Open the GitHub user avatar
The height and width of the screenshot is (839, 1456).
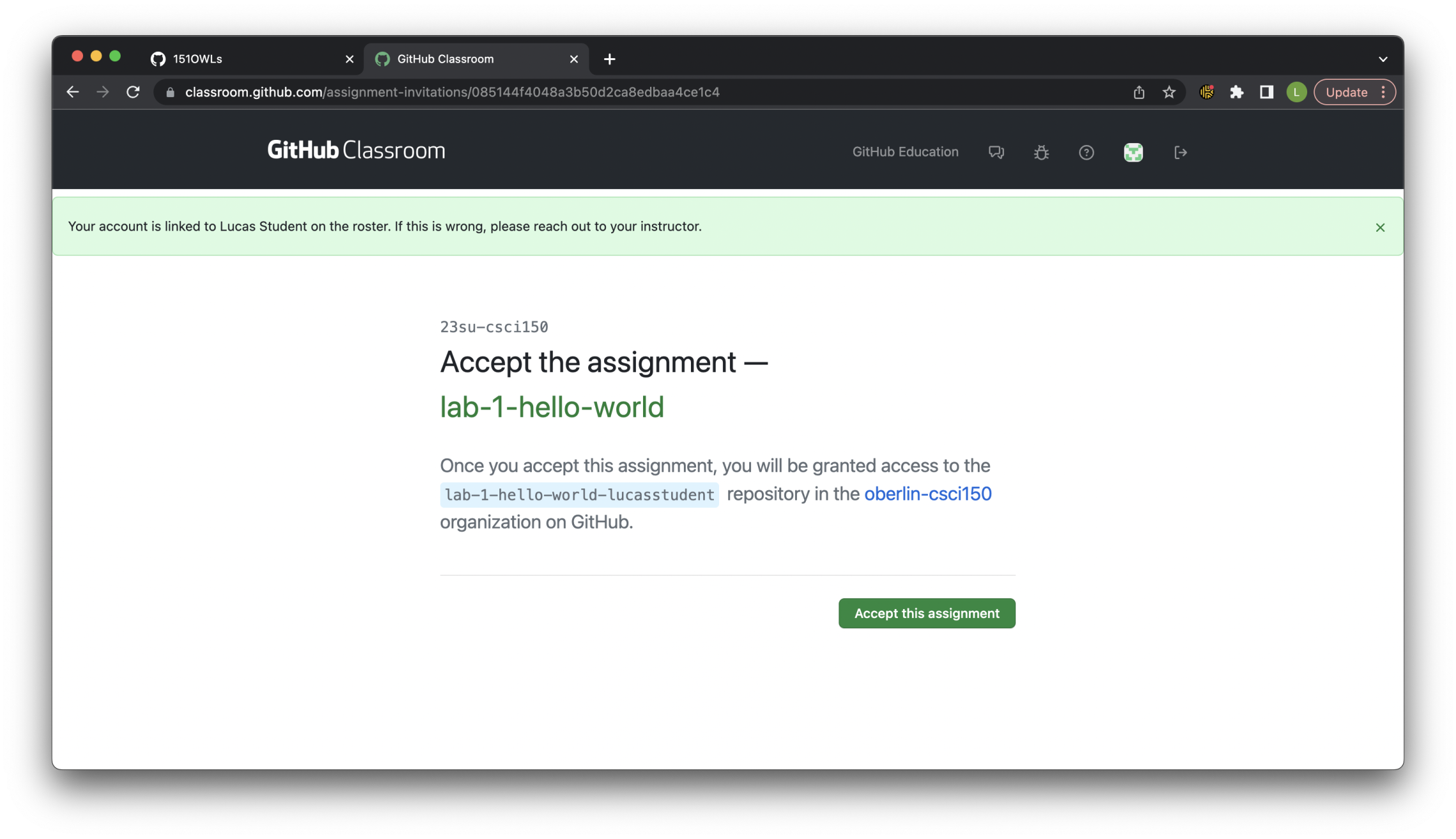1133,153
